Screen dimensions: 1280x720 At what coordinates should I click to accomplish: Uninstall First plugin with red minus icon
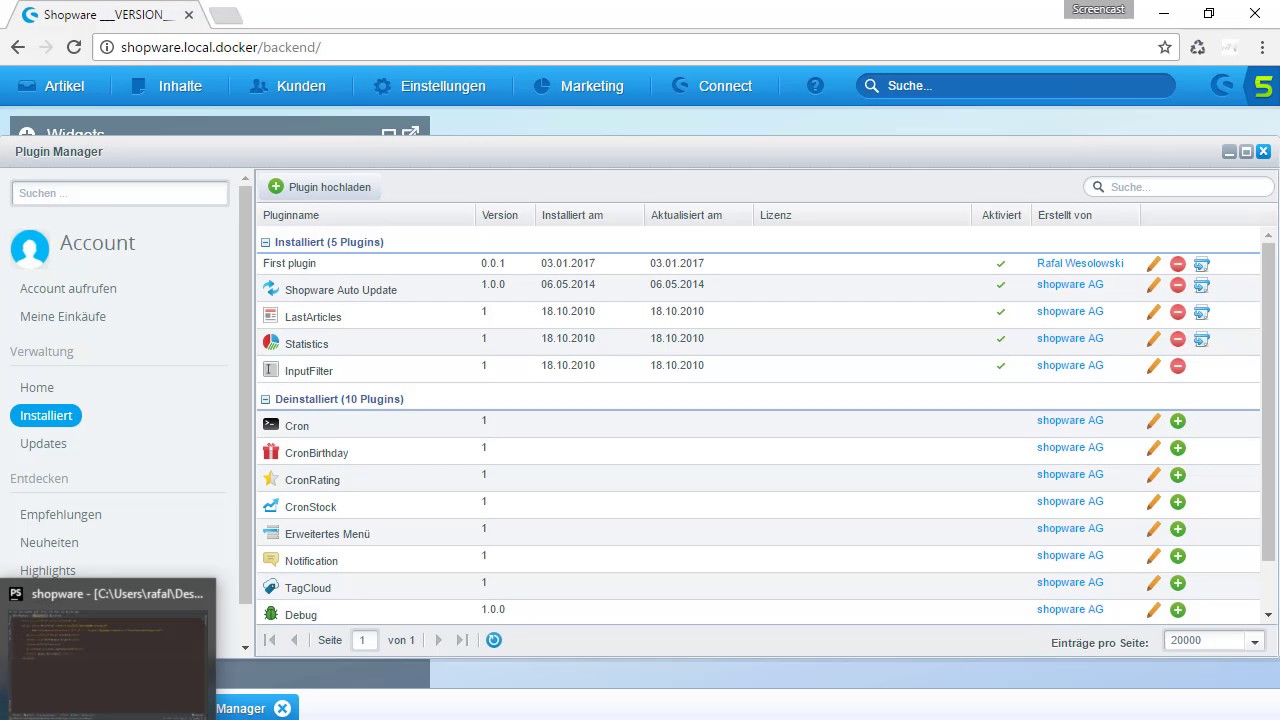tap(1178, 264)
